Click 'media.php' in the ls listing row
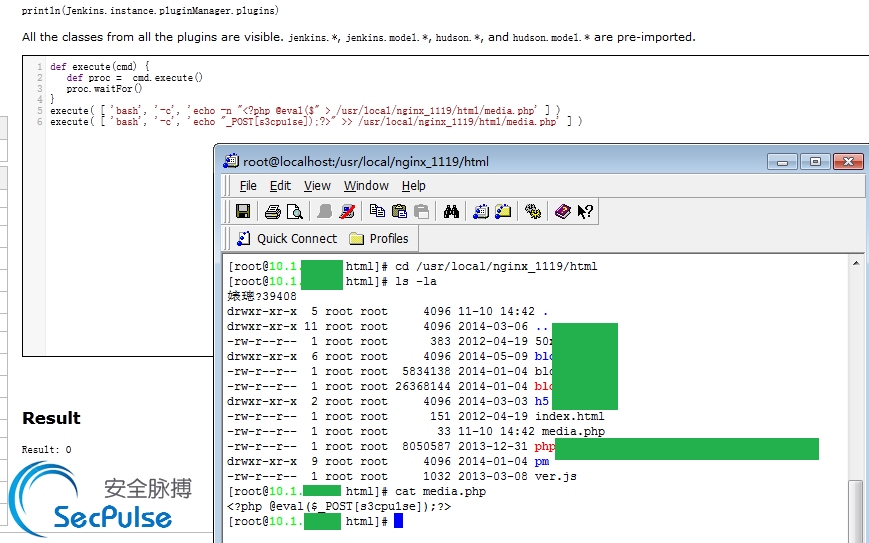The image size is (869, 543). click(x=573, y=431)
